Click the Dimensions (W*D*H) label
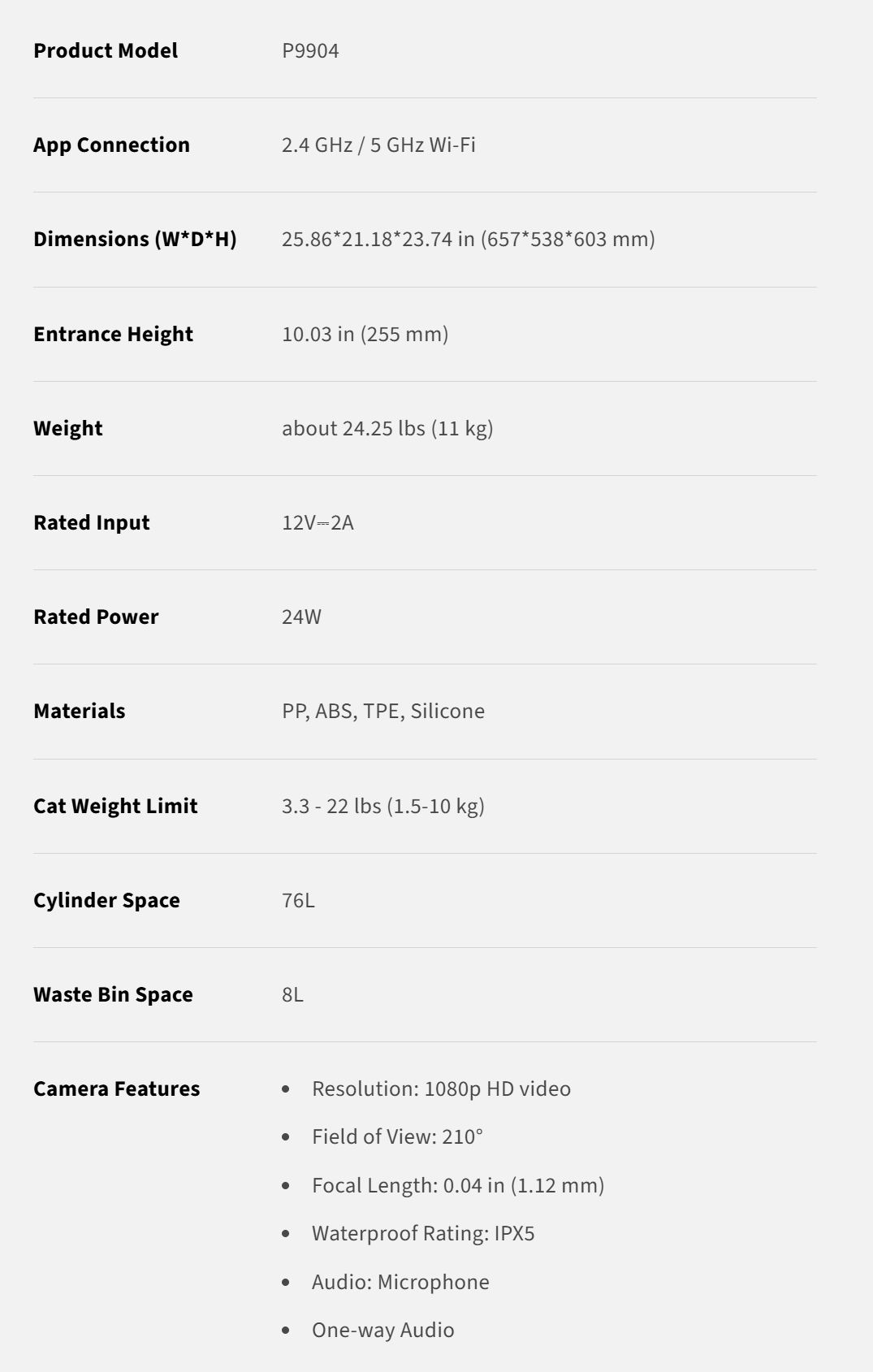 click(135, 239)
